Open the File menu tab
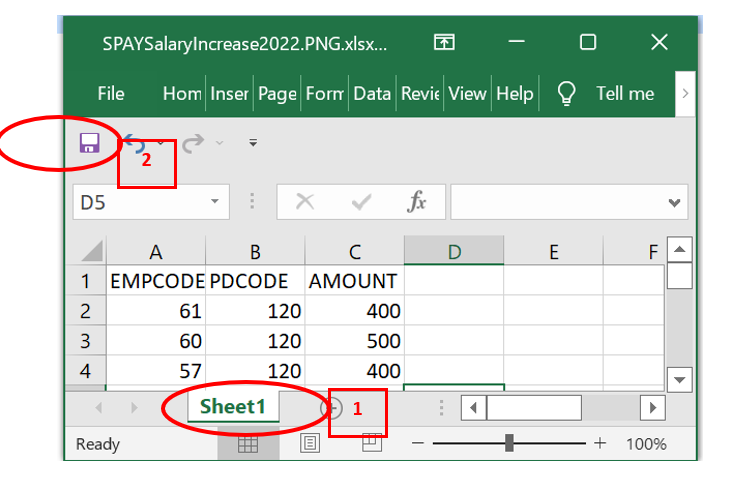Viewport: 737px width, 479px height. pyautogui.click(x=111, y=94)
